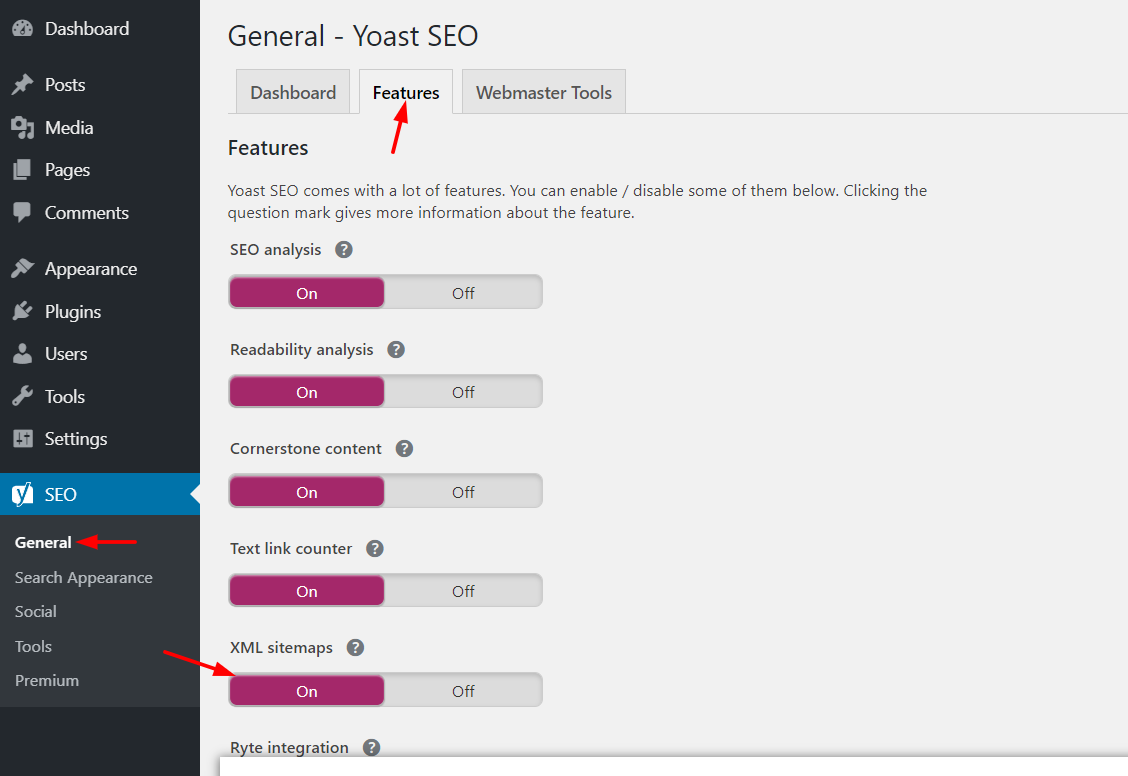Click the Tools wrench icon
Image resolution: width=1128 pixels, height=776 pixels.
(x=22, y=396)
